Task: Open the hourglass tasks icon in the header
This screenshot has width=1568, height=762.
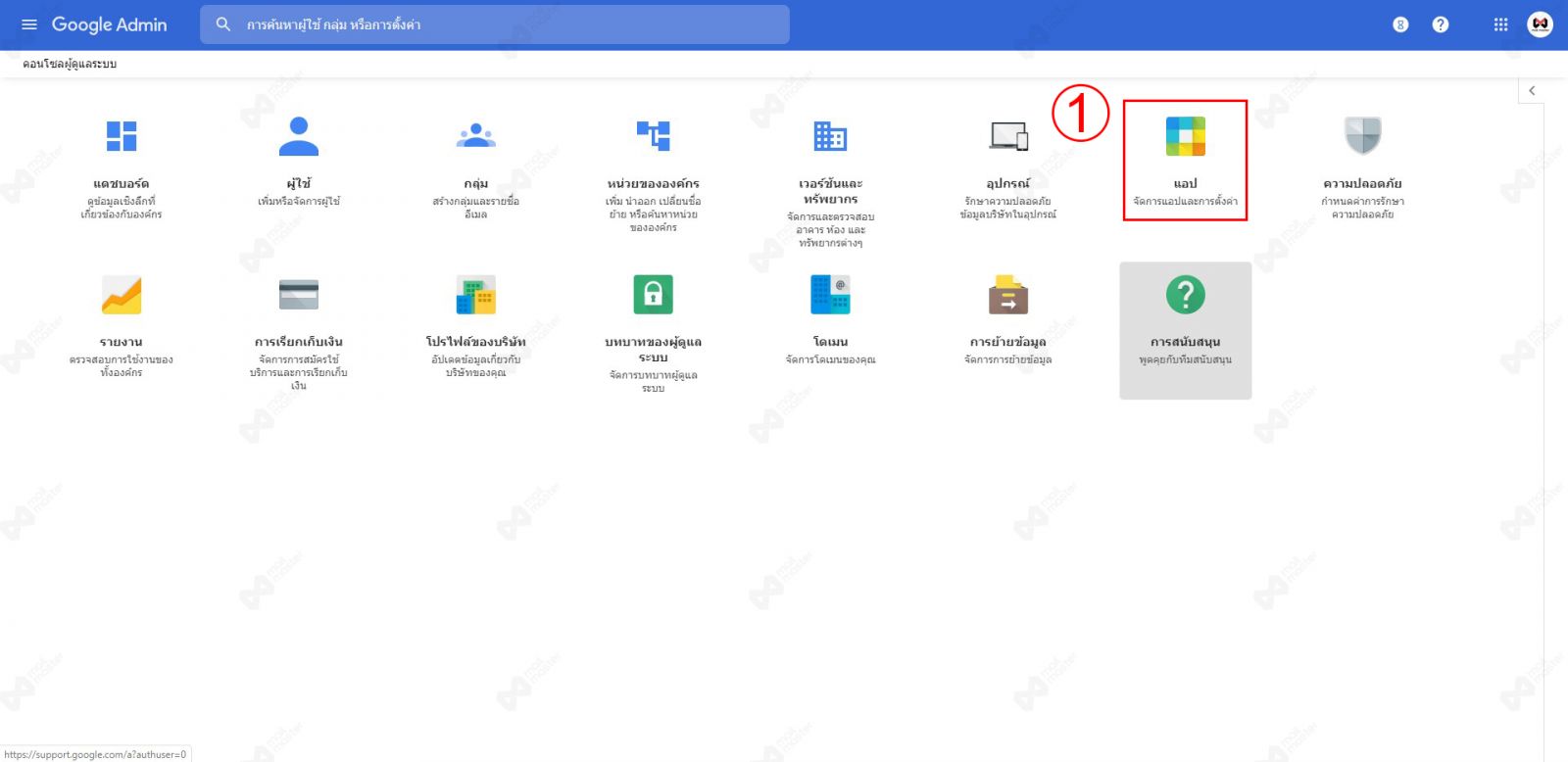Action: (1400, 24)
